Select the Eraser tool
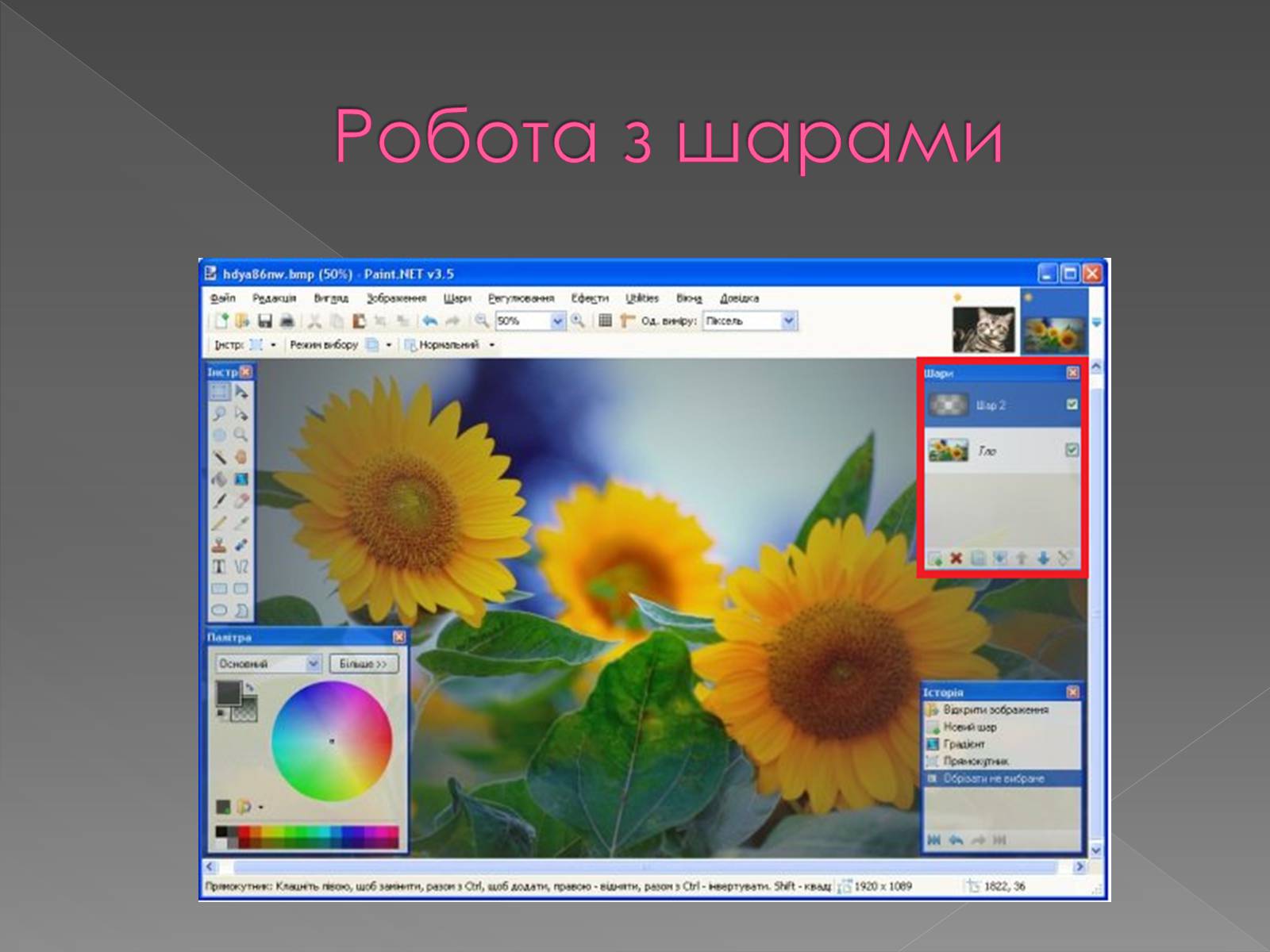The height and width of the screenshot is (952, 1270). tap(241, 501)
